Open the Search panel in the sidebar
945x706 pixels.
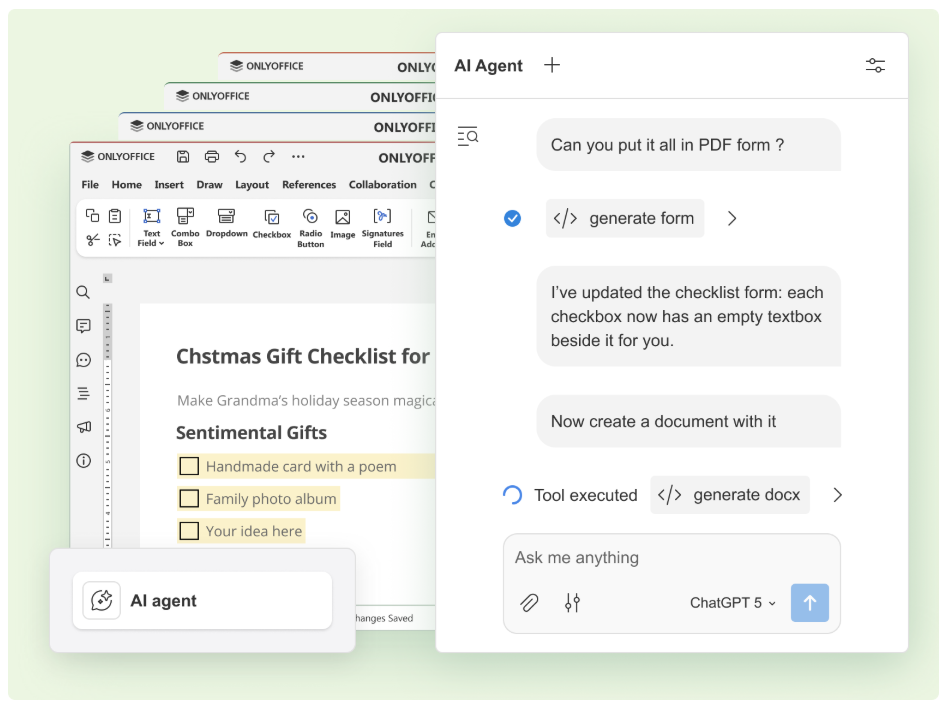(x=84, y=292)
